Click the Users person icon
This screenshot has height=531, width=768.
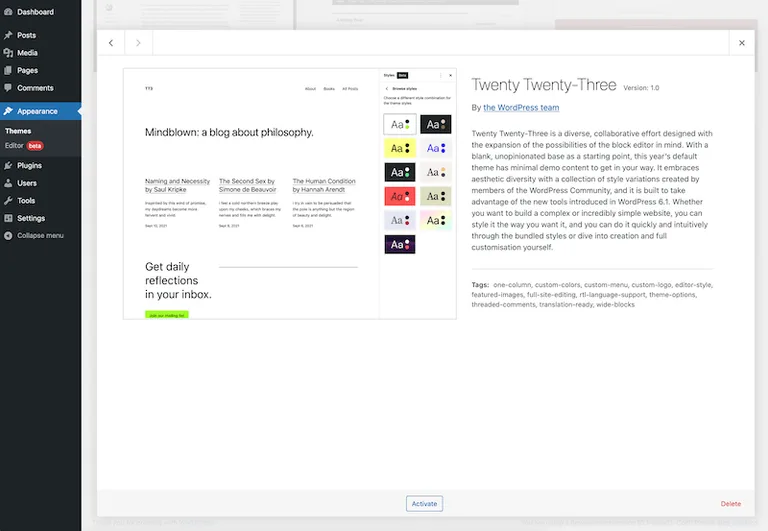point(8,183)
